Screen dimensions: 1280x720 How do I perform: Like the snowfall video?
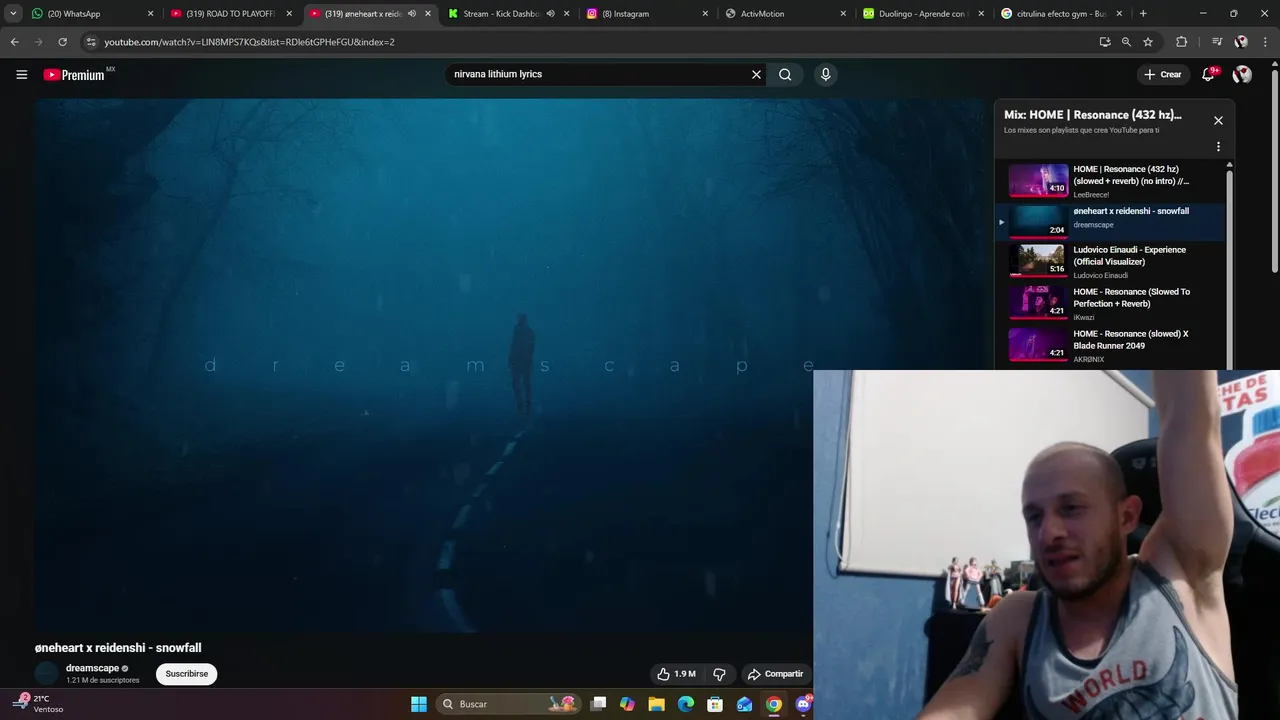coord(675,674)
